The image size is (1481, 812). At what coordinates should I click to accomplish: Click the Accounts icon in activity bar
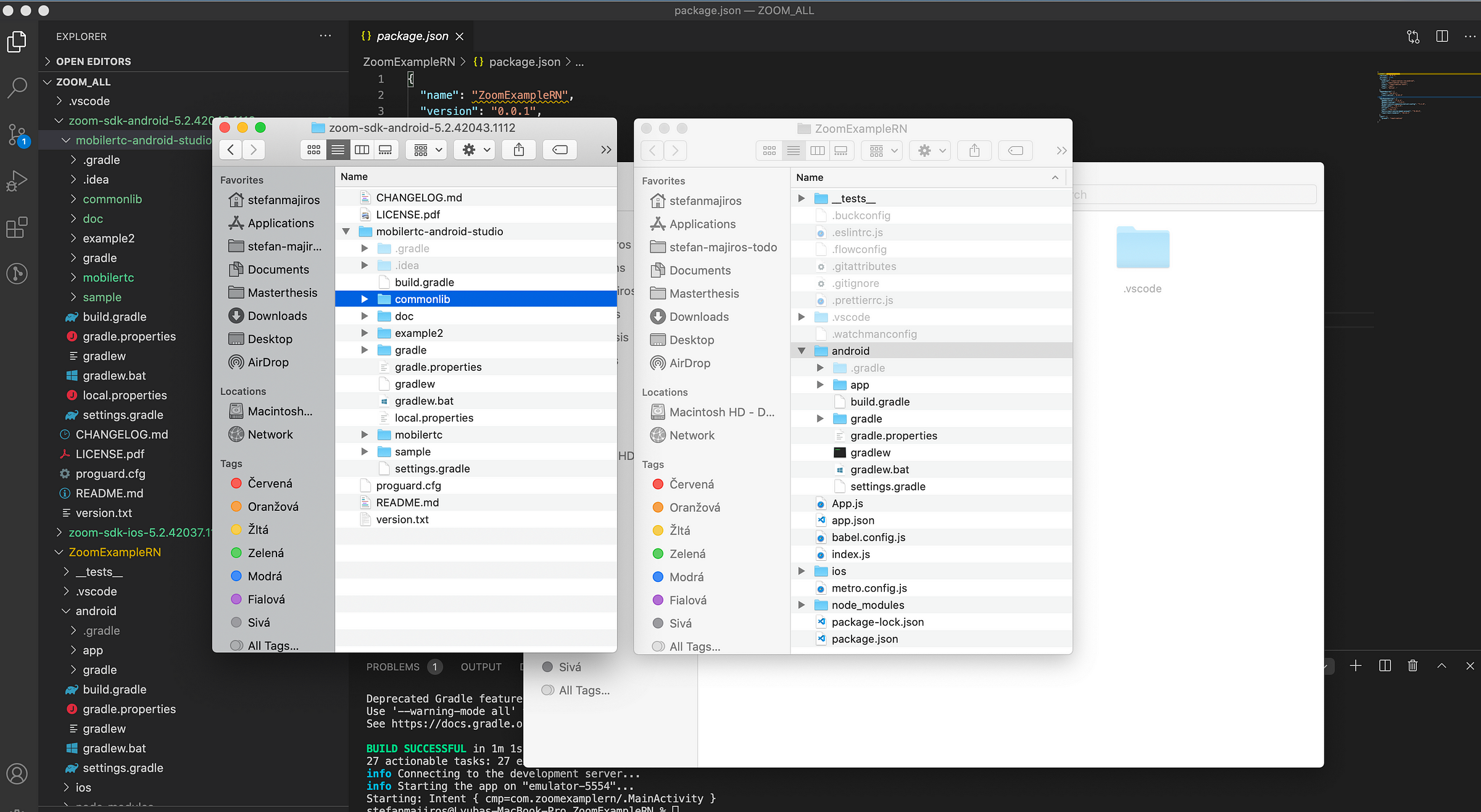17,773
